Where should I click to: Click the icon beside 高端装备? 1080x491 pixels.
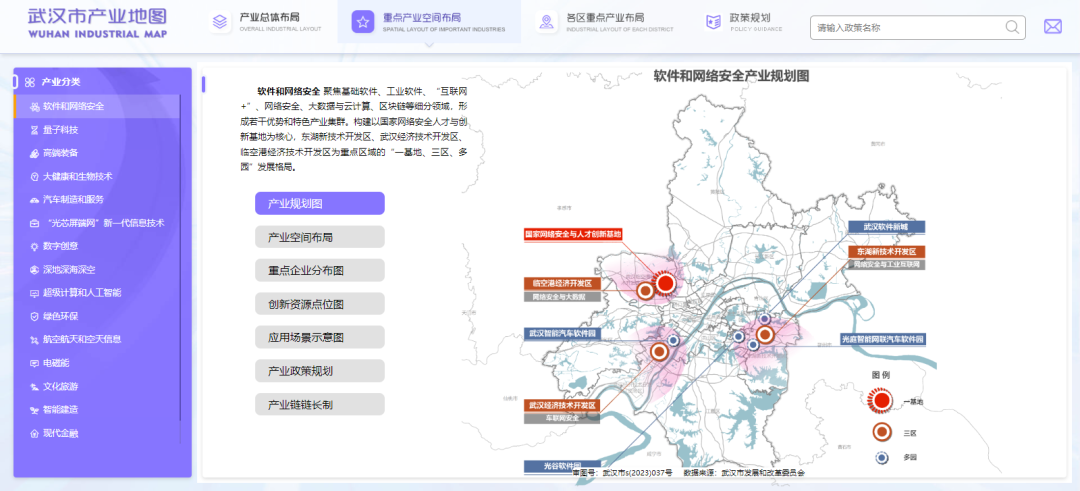(34, 154)
